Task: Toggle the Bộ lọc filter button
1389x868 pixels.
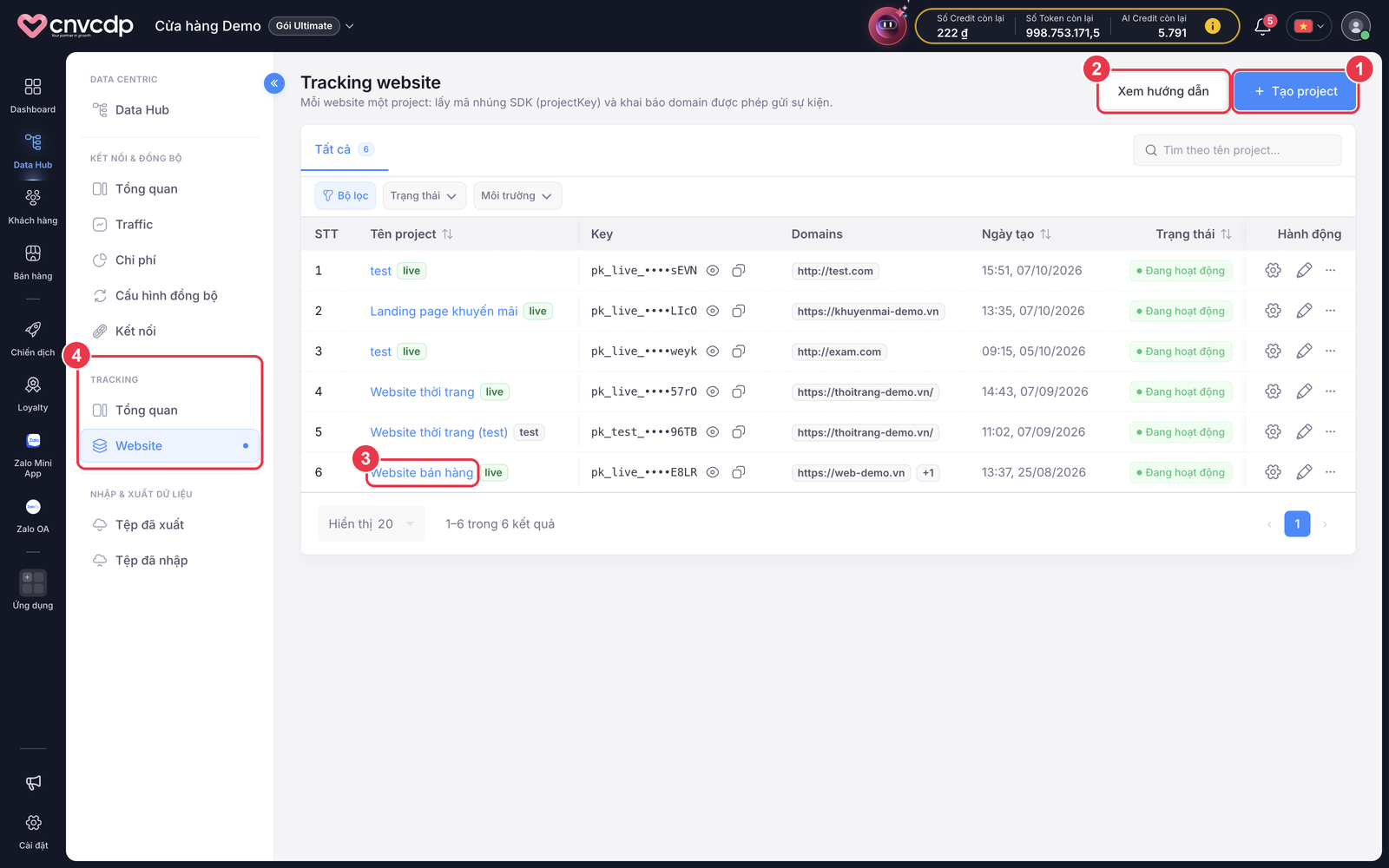Action: tap(346, 196)
